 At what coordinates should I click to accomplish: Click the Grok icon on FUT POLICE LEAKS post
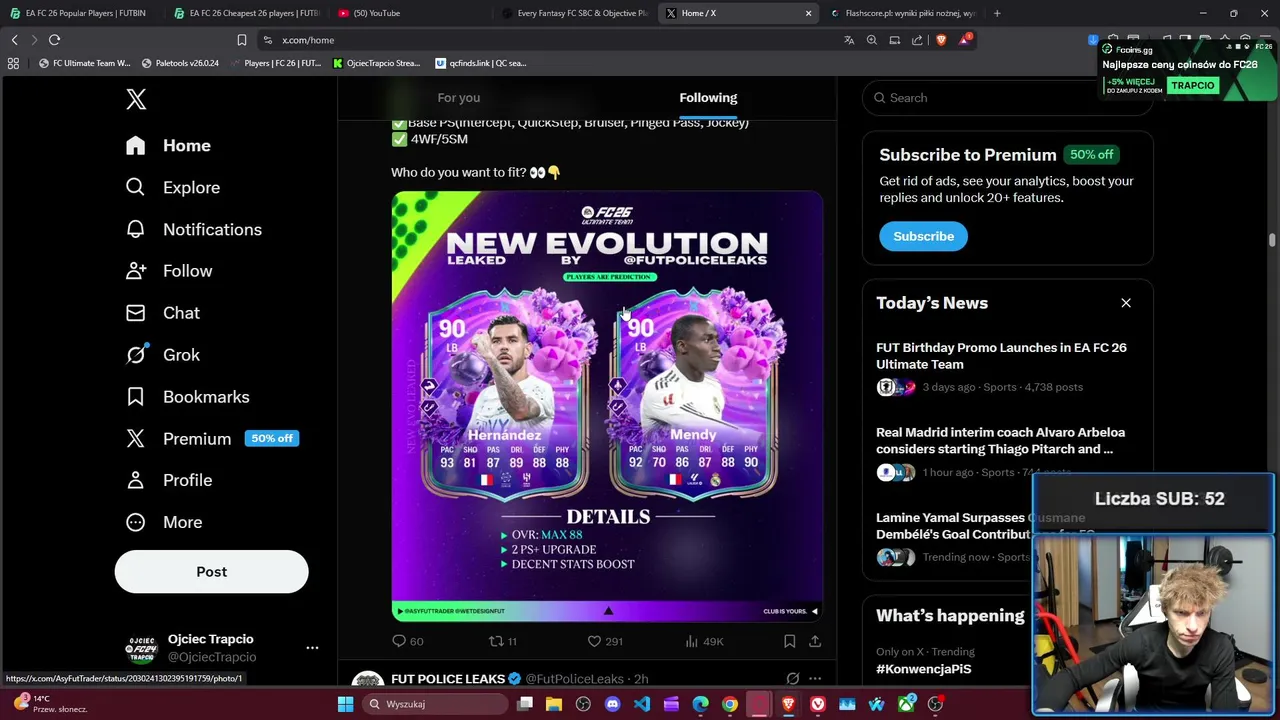(x=792, y=679)
